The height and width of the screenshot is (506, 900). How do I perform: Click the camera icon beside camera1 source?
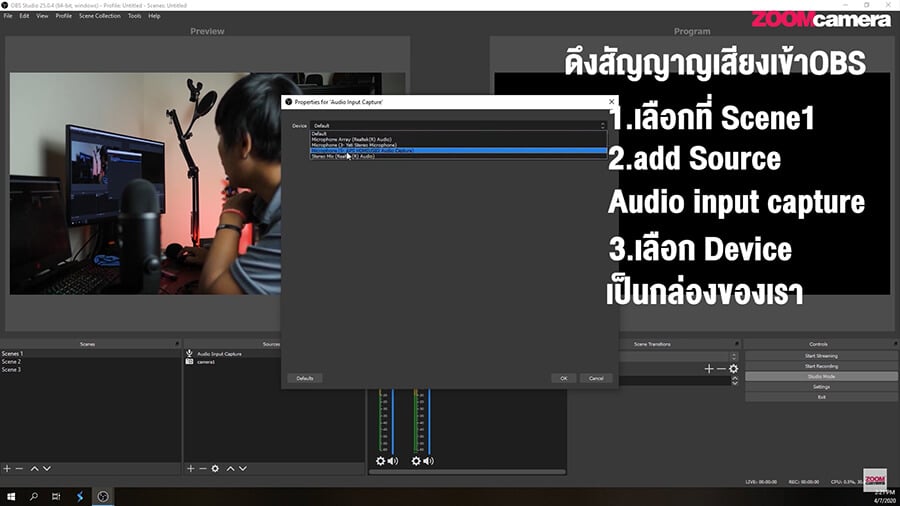189,361
